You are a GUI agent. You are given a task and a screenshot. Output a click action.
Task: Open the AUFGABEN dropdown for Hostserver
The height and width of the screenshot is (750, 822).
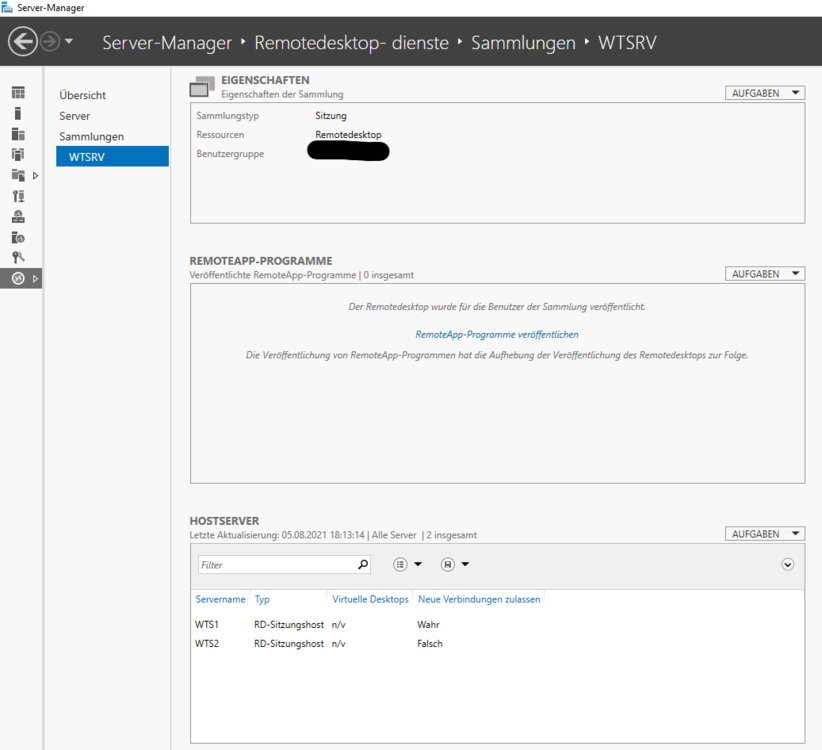pos(764,534)
